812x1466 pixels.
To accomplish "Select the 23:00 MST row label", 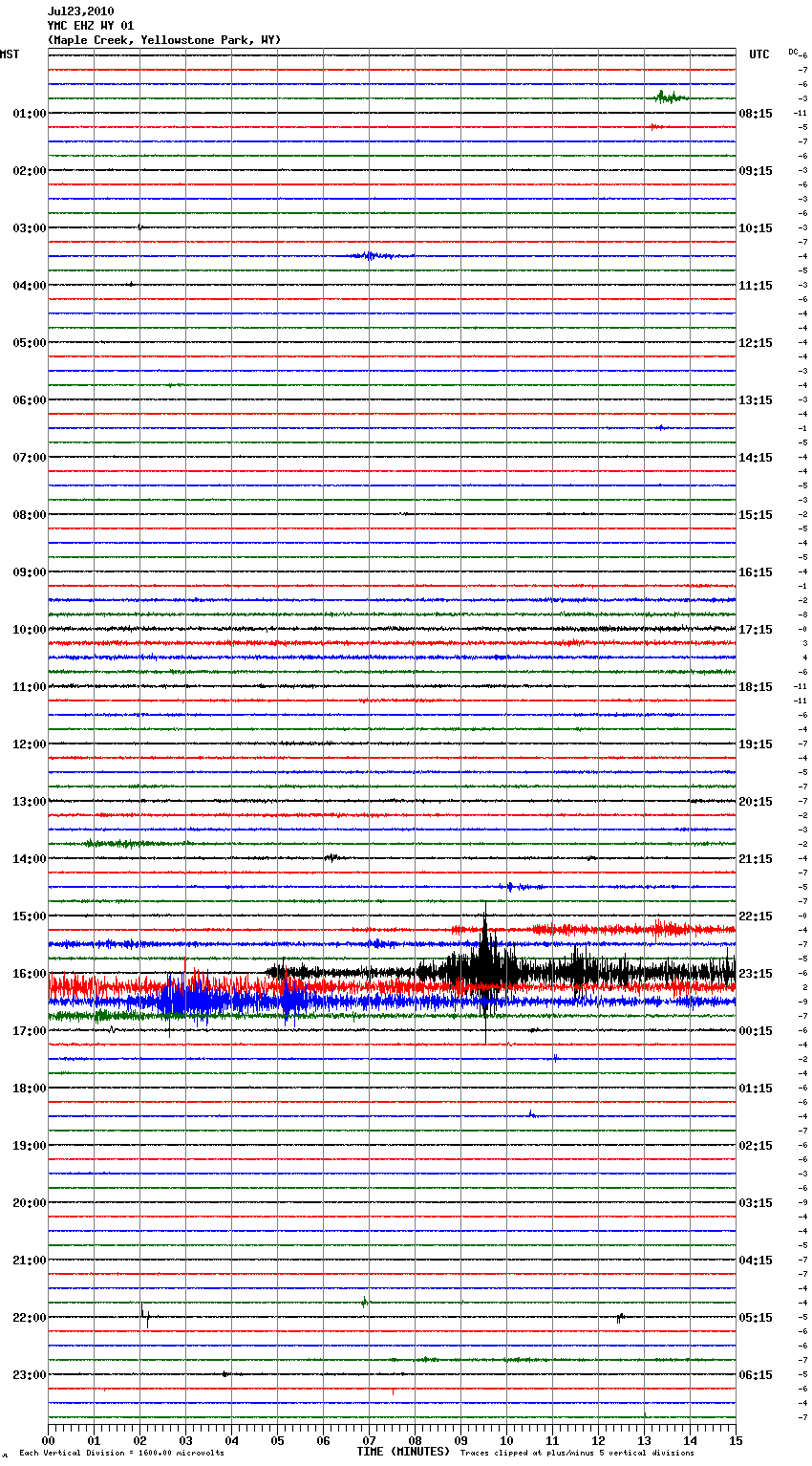I will tap(30, 1375).
